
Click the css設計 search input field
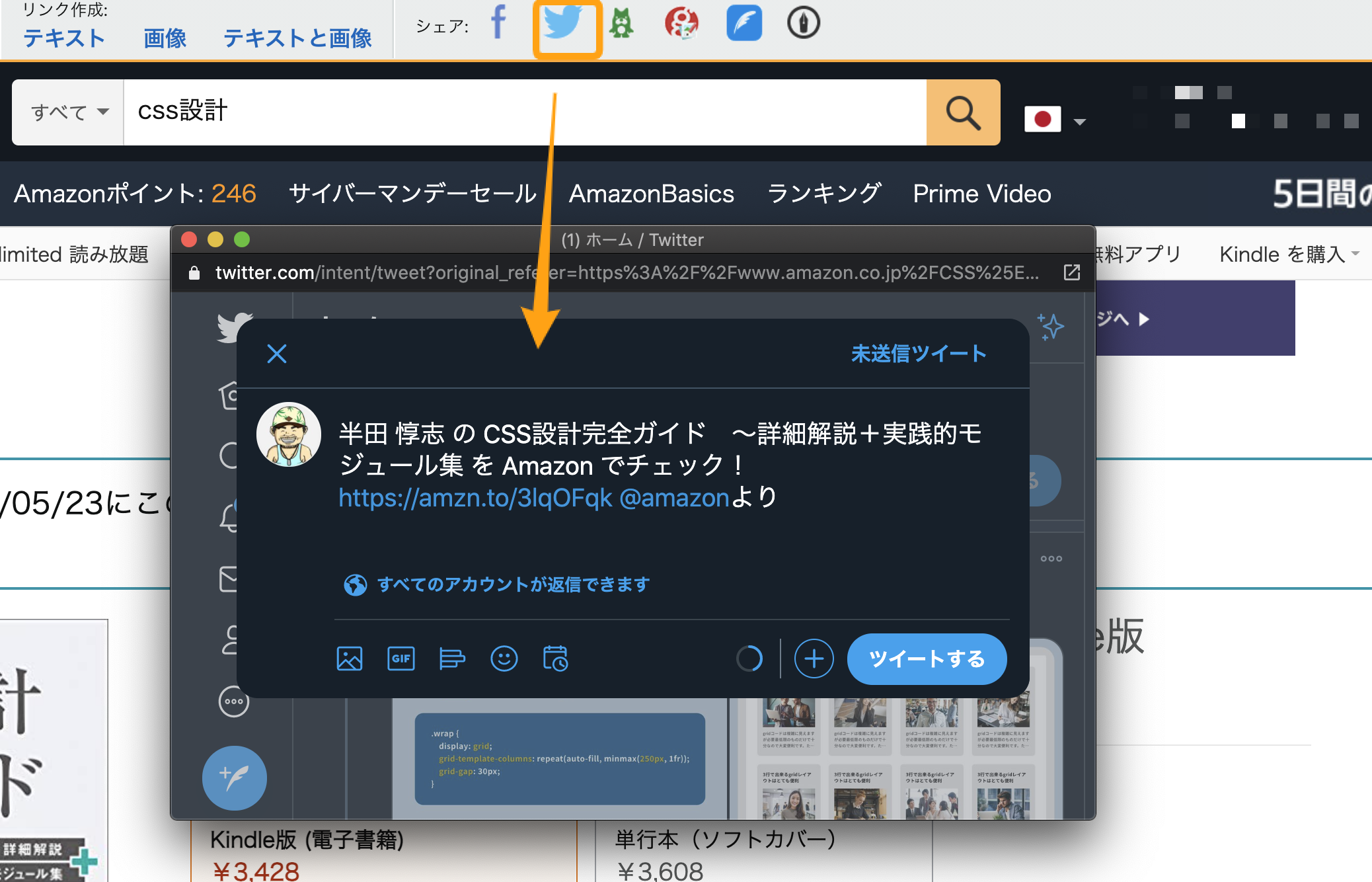click(x=525, y=112)
